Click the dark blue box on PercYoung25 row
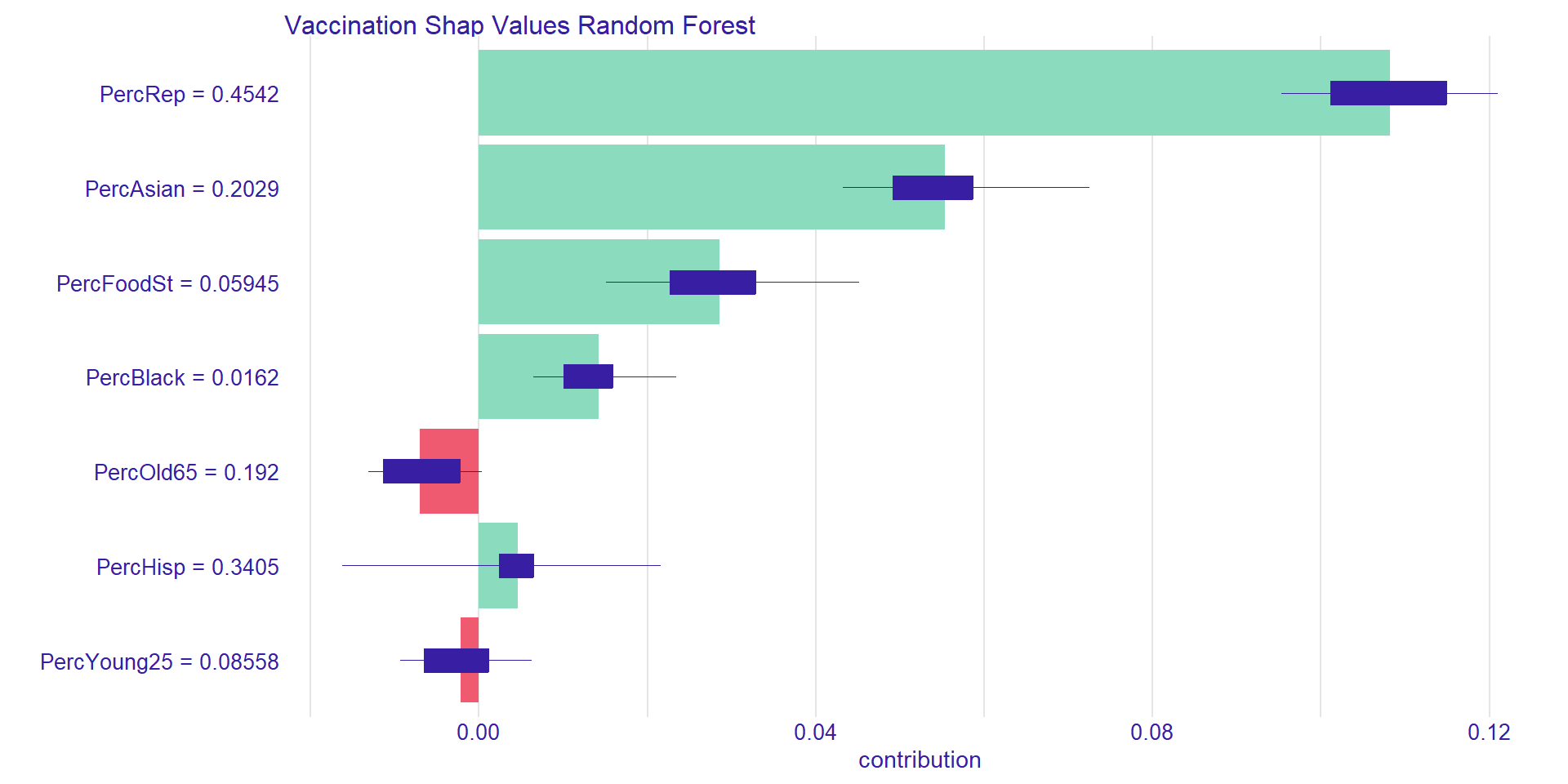Image resolution: width=1568 pixels, height=784 pixels. click(456, 661)
